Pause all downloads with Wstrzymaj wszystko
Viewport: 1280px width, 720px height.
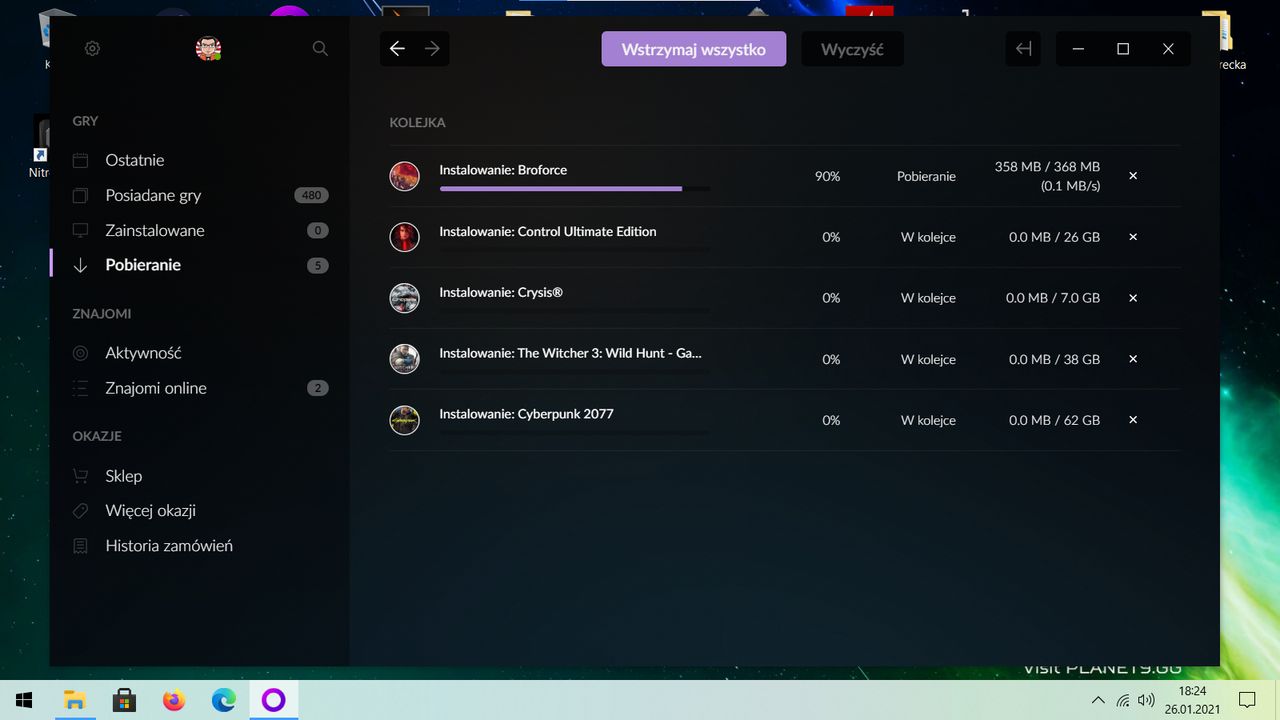click(693, 49)
